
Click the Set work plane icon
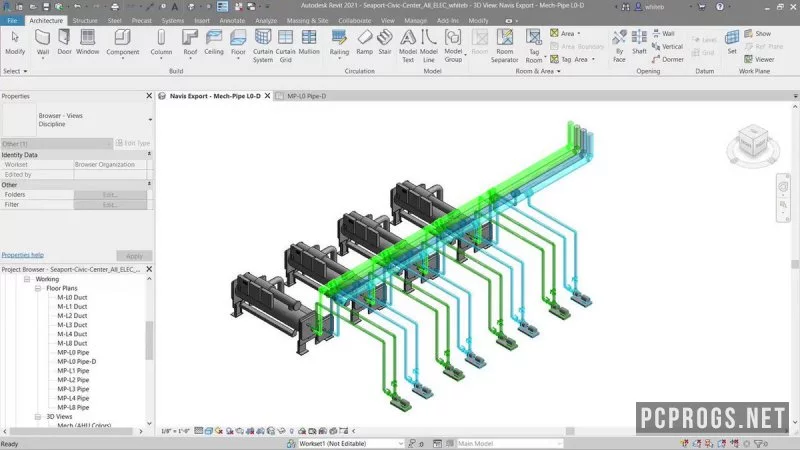click(x=732, y=43)
